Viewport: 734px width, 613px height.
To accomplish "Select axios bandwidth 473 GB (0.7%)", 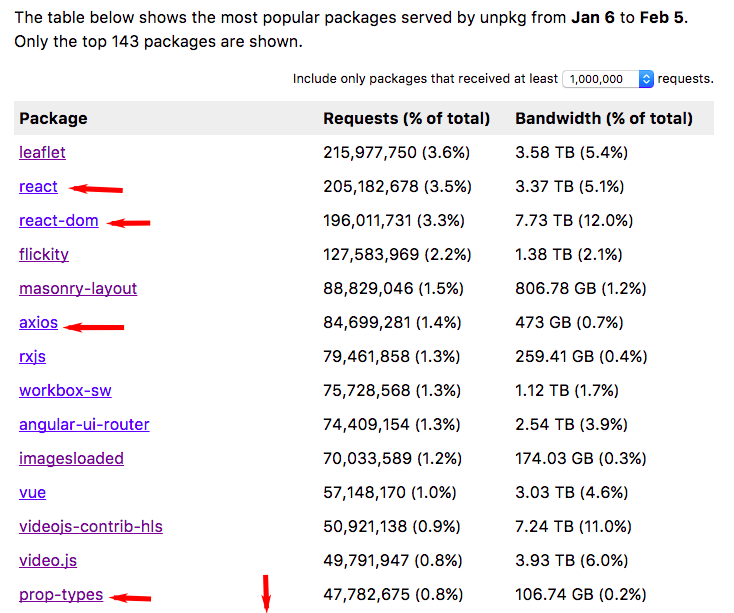I will click(569, 322).
